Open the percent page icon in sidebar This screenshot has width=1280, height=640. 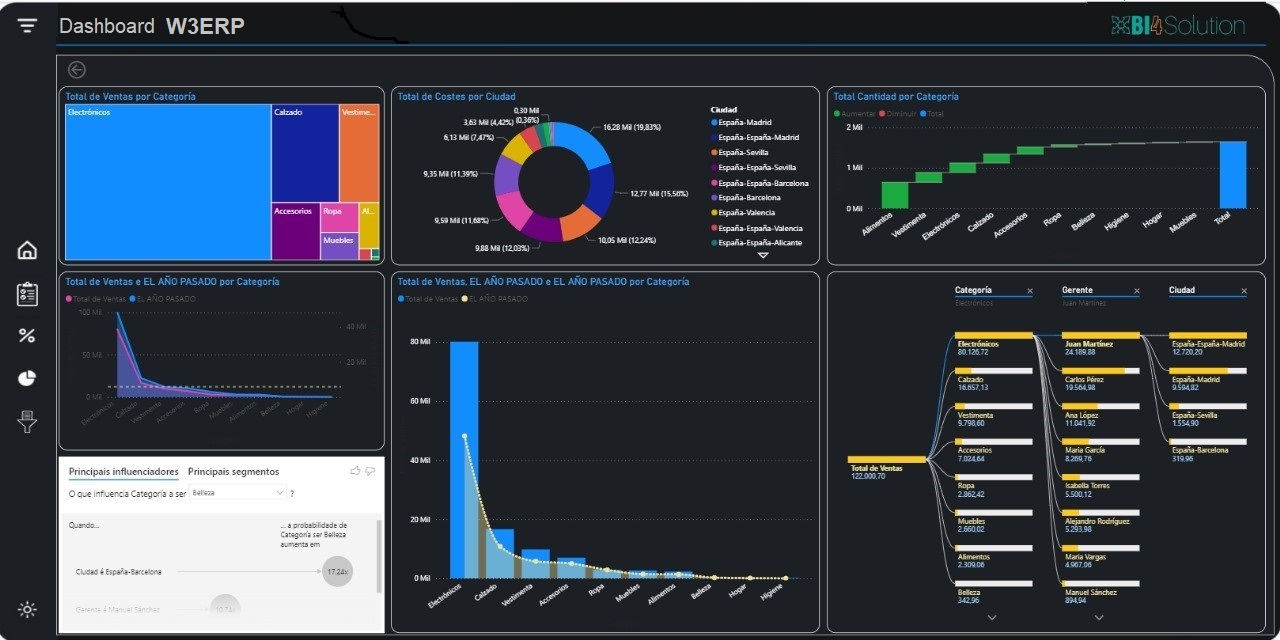27,336
